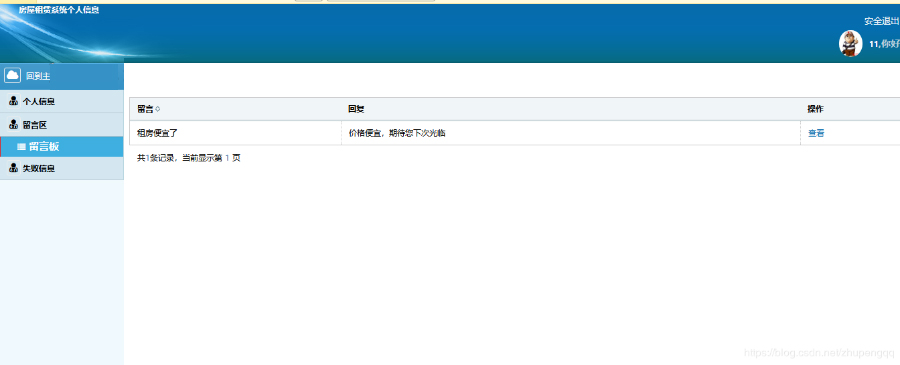
Task: Click the cloud icon beside 回到主
Action: (x=13, y=75)
